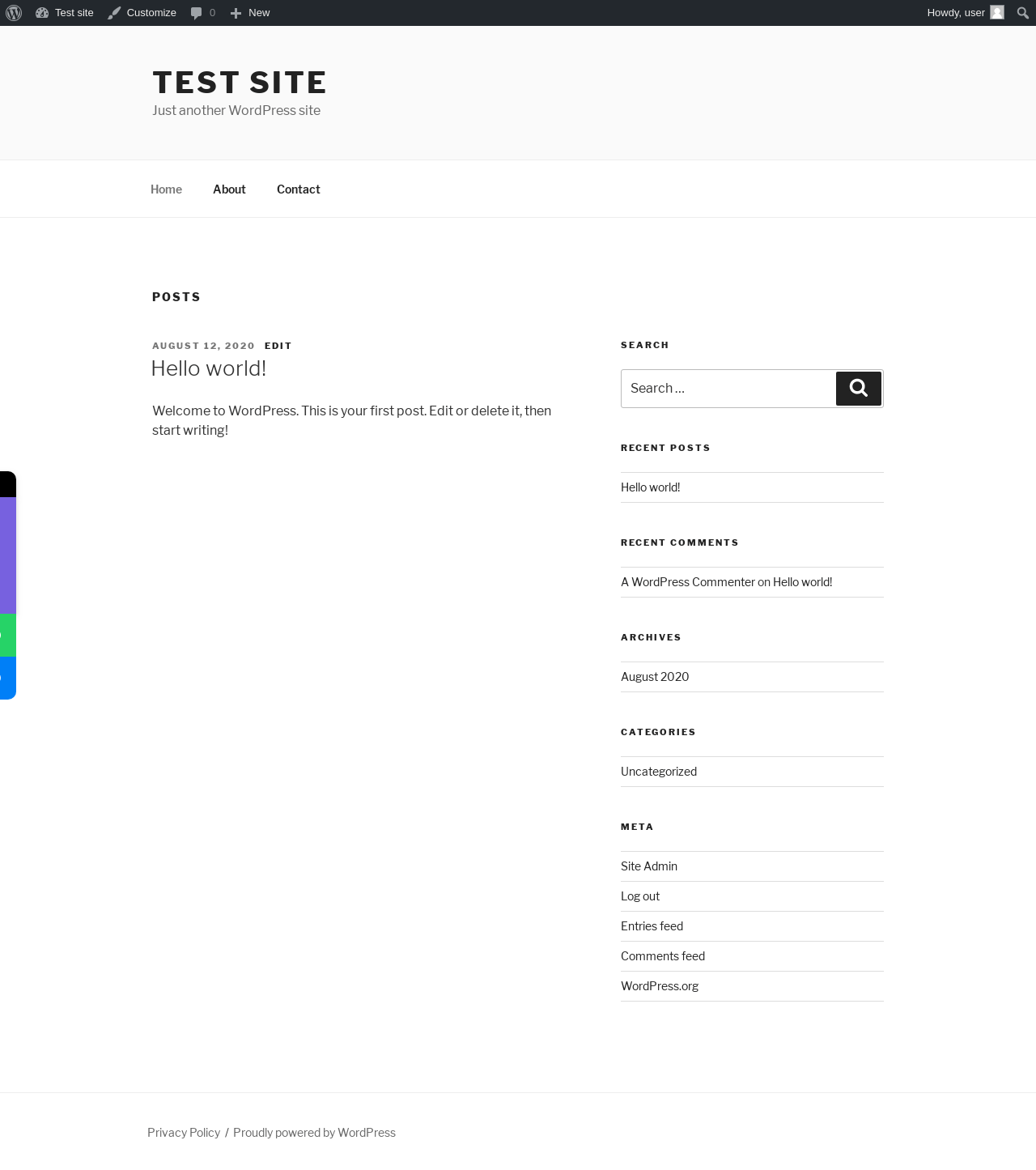1036x1170 pixels.
Task: Click the WordPress logo in the admin bar
Action: tap(14, 13)
